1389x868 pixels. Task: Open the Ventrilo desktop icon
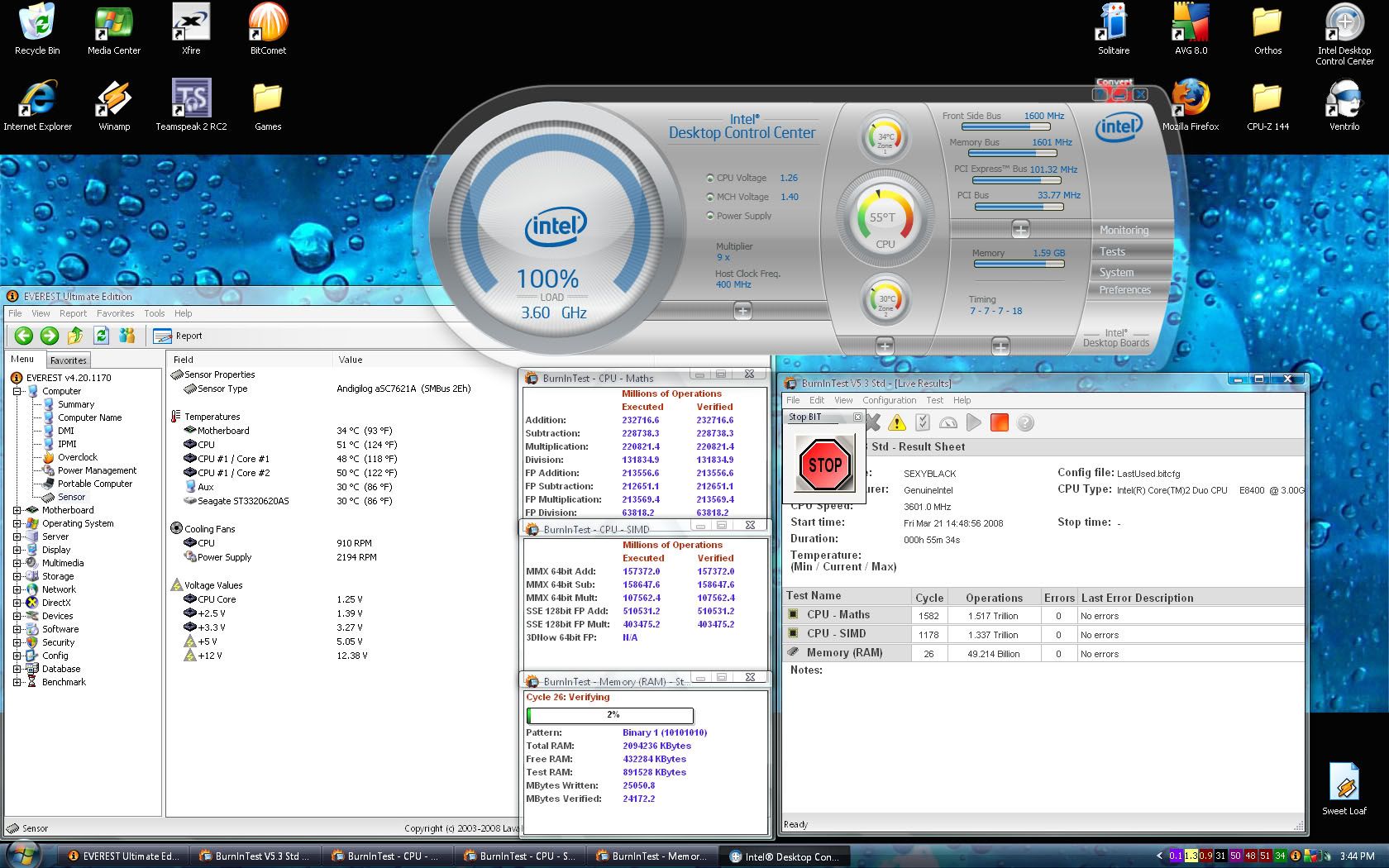coord(1344,105)
